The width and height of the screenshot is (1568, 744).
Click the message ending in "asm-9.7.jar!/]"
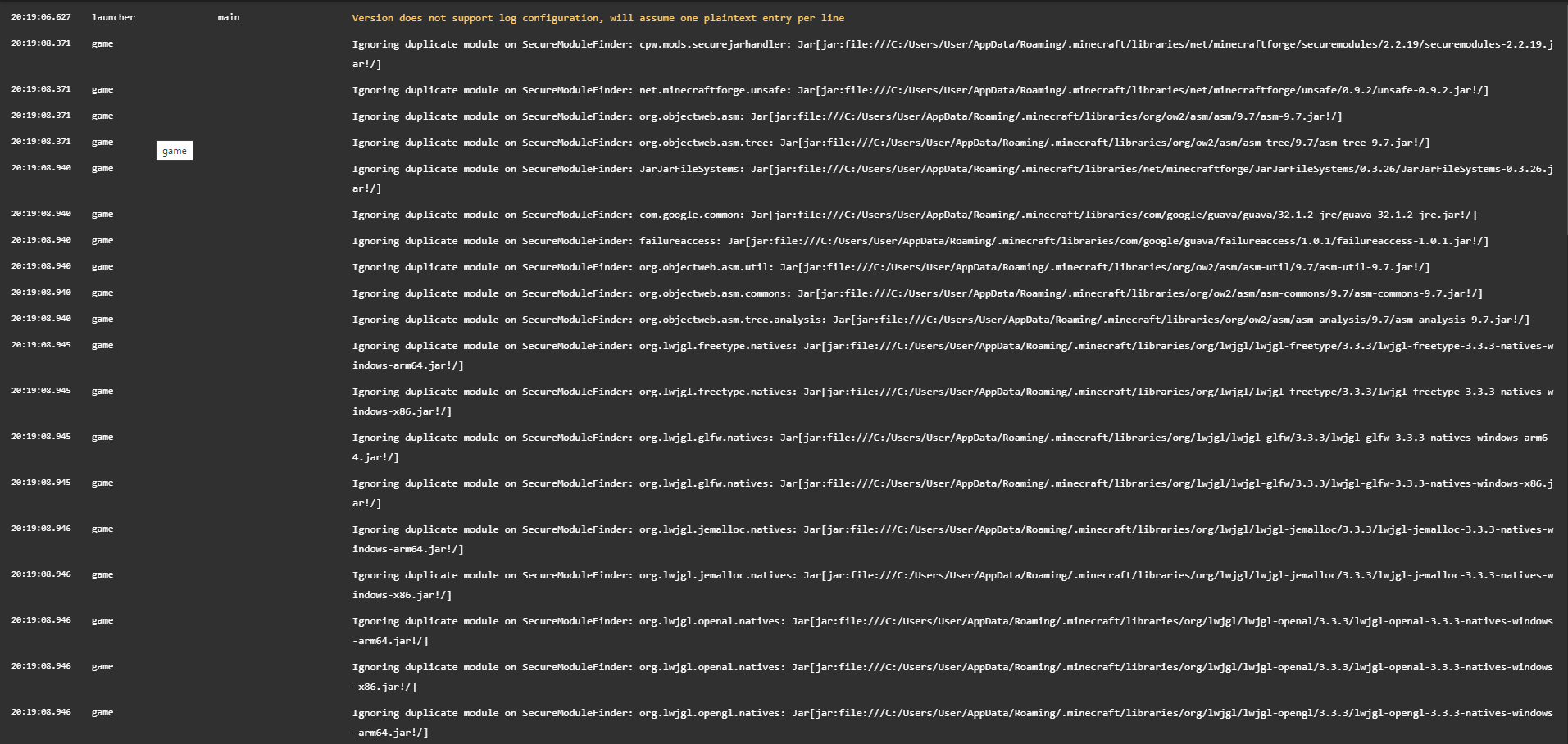pos(848,116)
